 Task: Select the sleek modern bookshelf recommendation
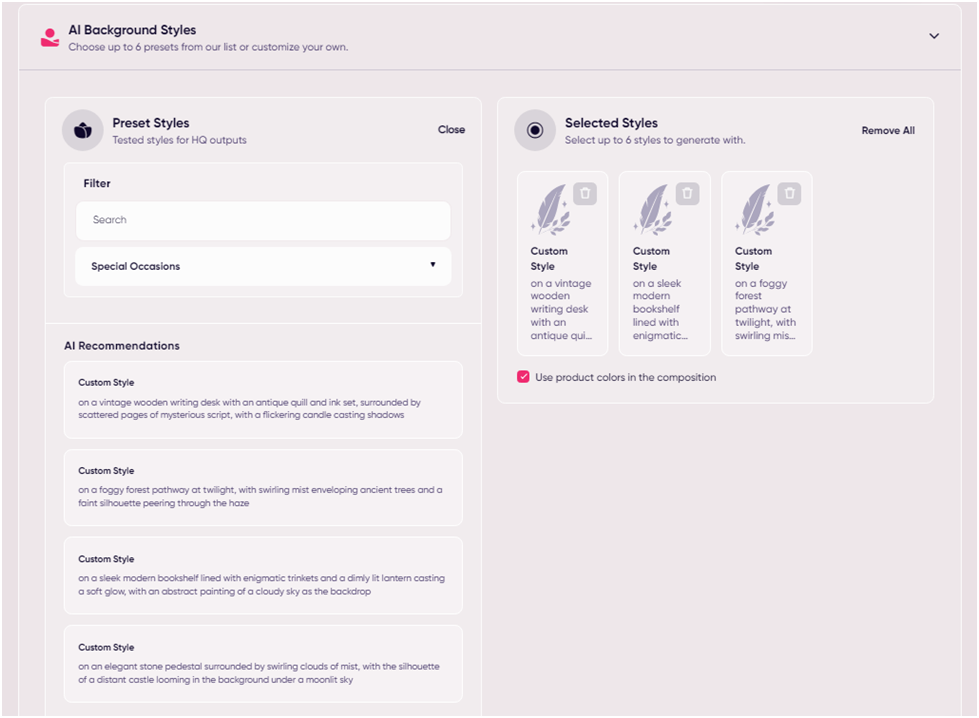tap(263, 575)
